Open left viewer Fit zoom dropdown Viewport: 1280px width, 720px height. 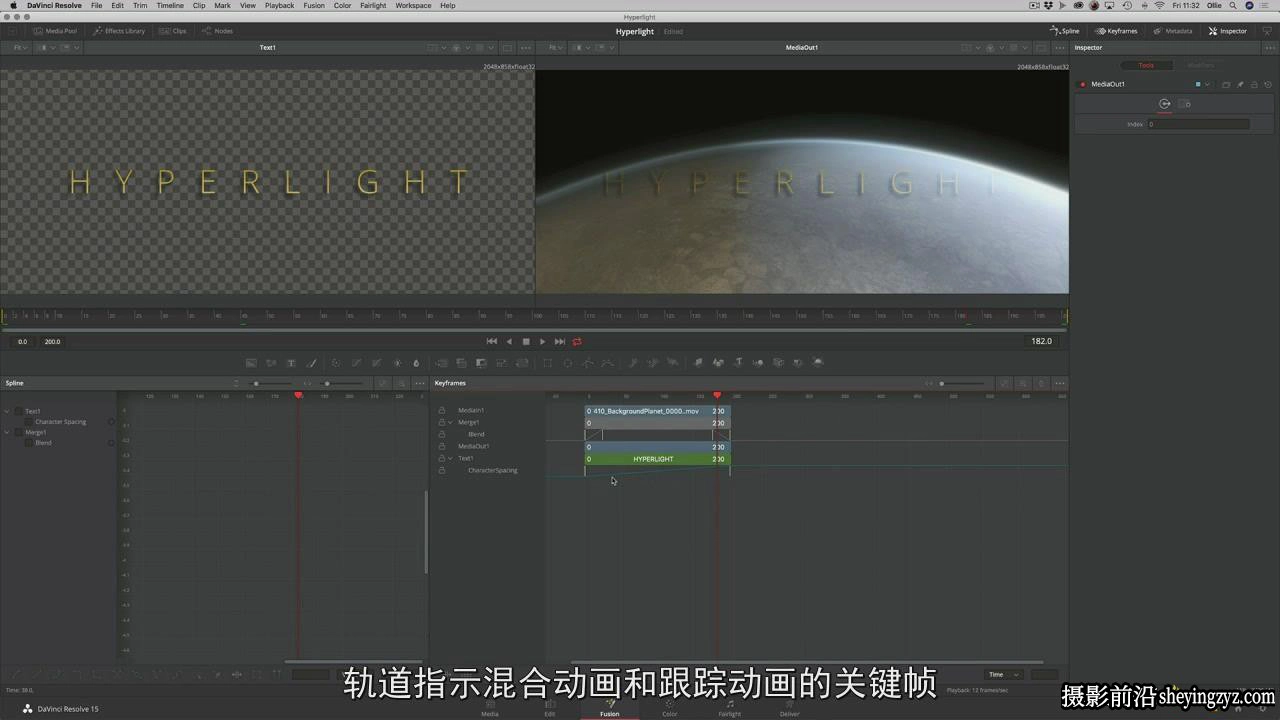pos(21,47)
